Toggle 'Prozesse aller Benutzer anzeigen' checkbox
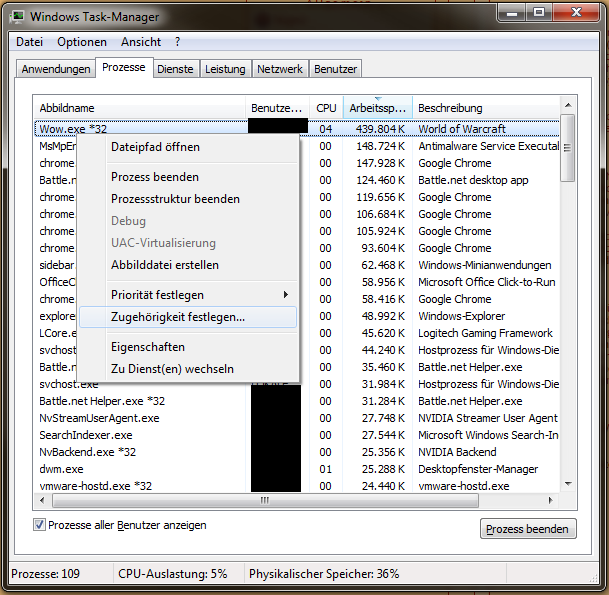The height and width of the screenshot is (595, 609). [x=39, y=525]
